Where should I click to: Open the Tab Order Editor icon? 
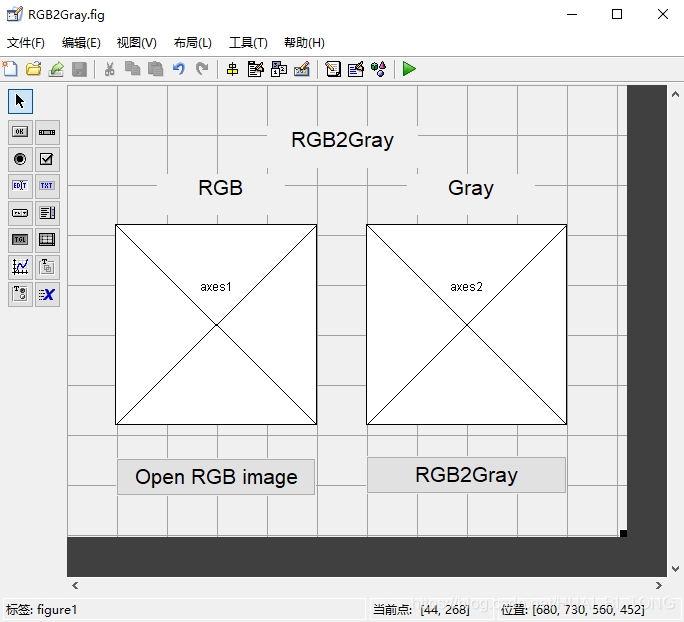(x=279, y=69)
